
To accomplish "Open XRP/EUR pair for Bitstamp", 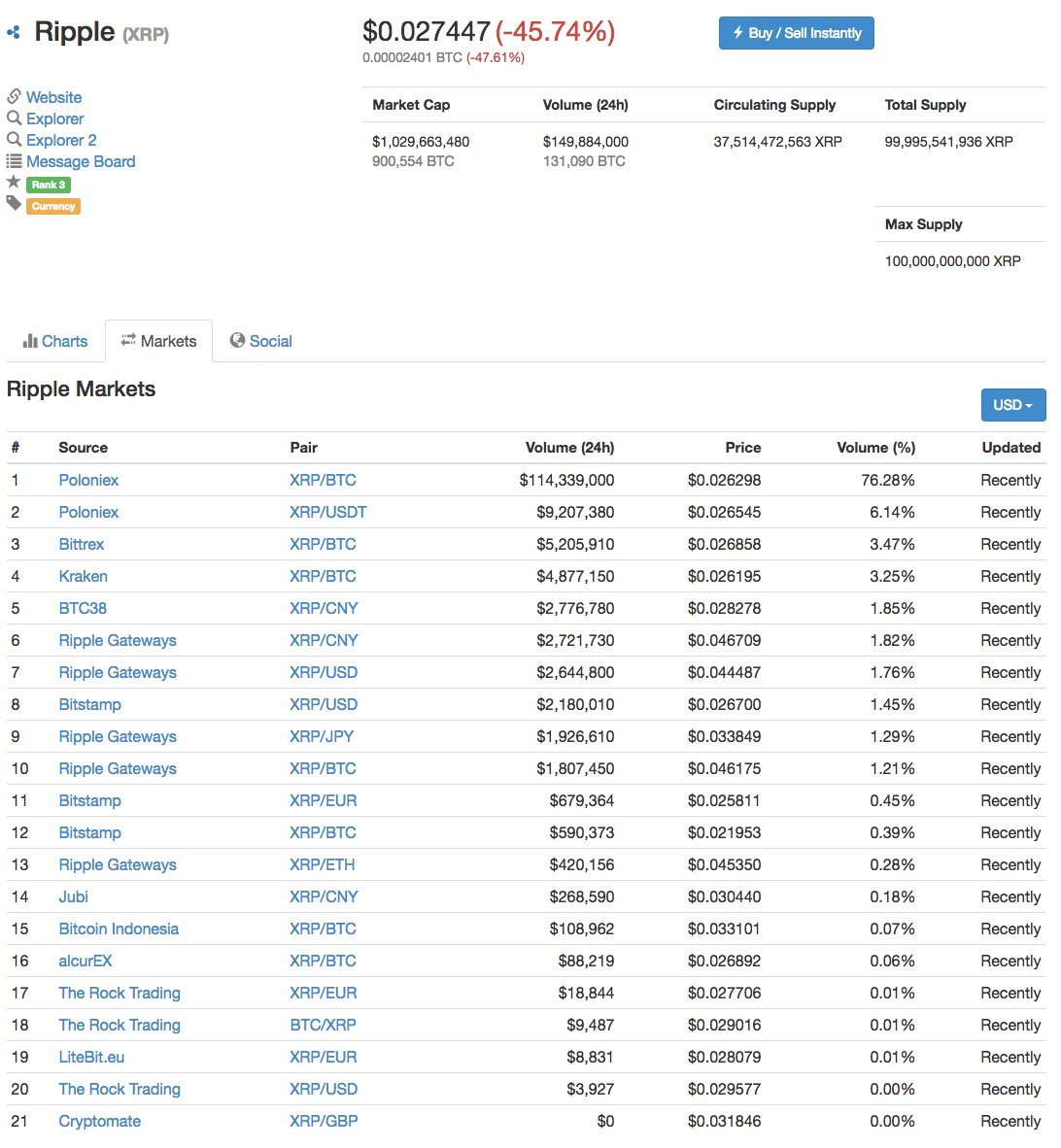I will click(x=323, y=801).
